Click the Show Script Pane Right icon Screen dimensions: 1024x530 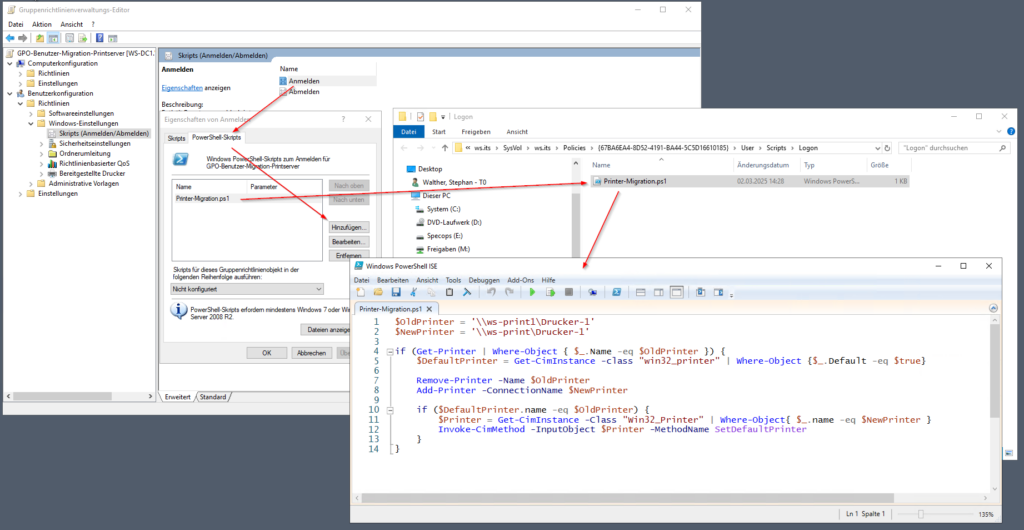pos(658,292)
